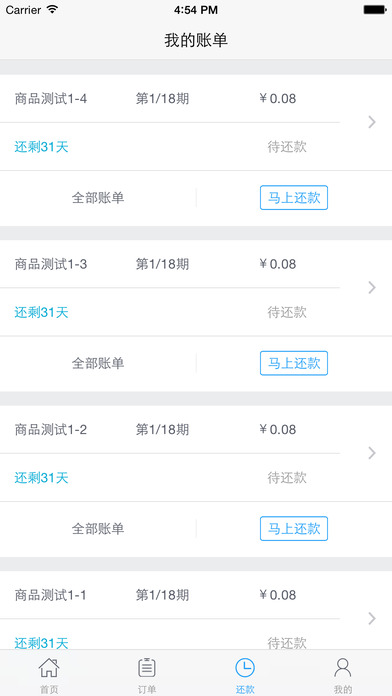Open the 订单 orders clipboard icon

[147, 668]
